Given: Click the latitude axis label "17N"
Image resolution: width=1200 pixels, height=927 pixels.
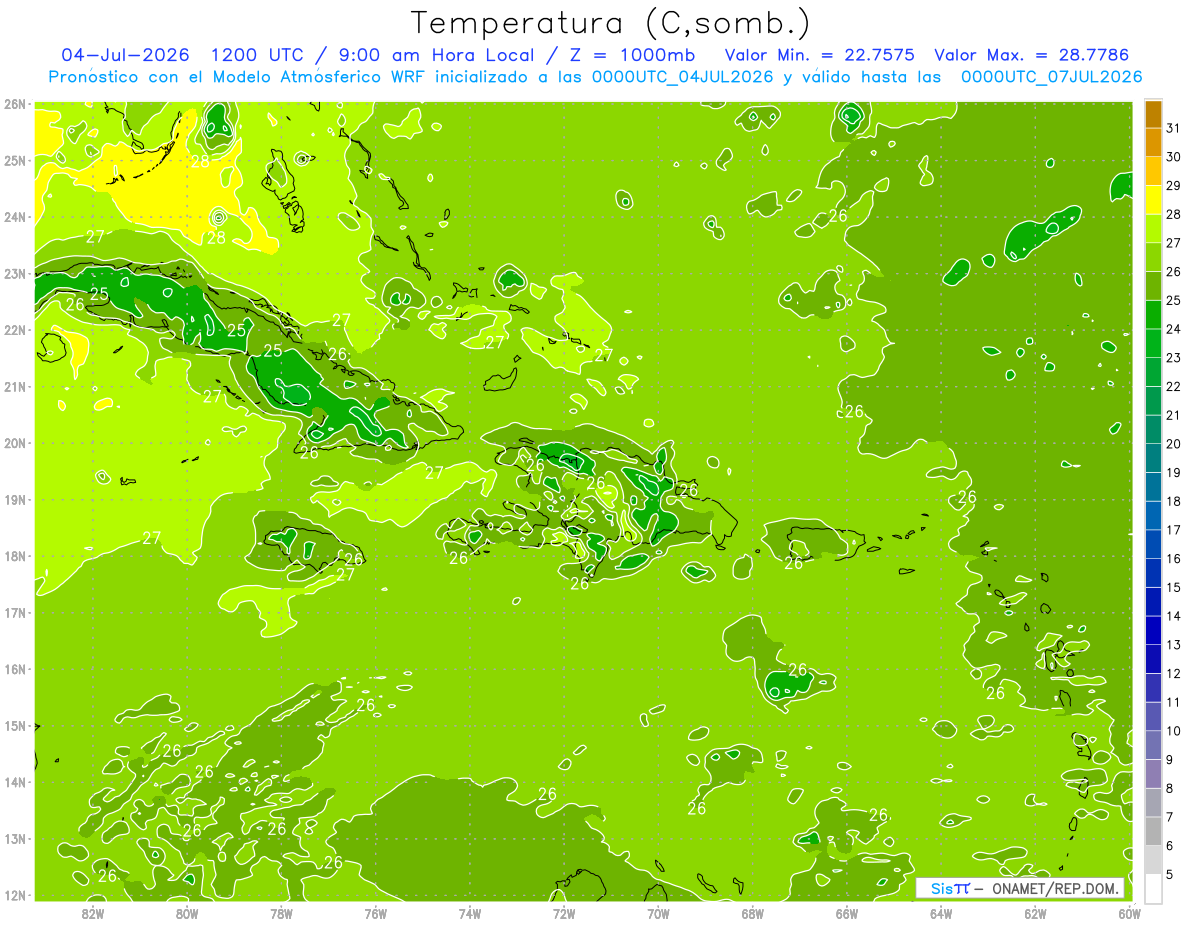Looking at the screenshot, I should pyautogui.click(x=15, y=612).
